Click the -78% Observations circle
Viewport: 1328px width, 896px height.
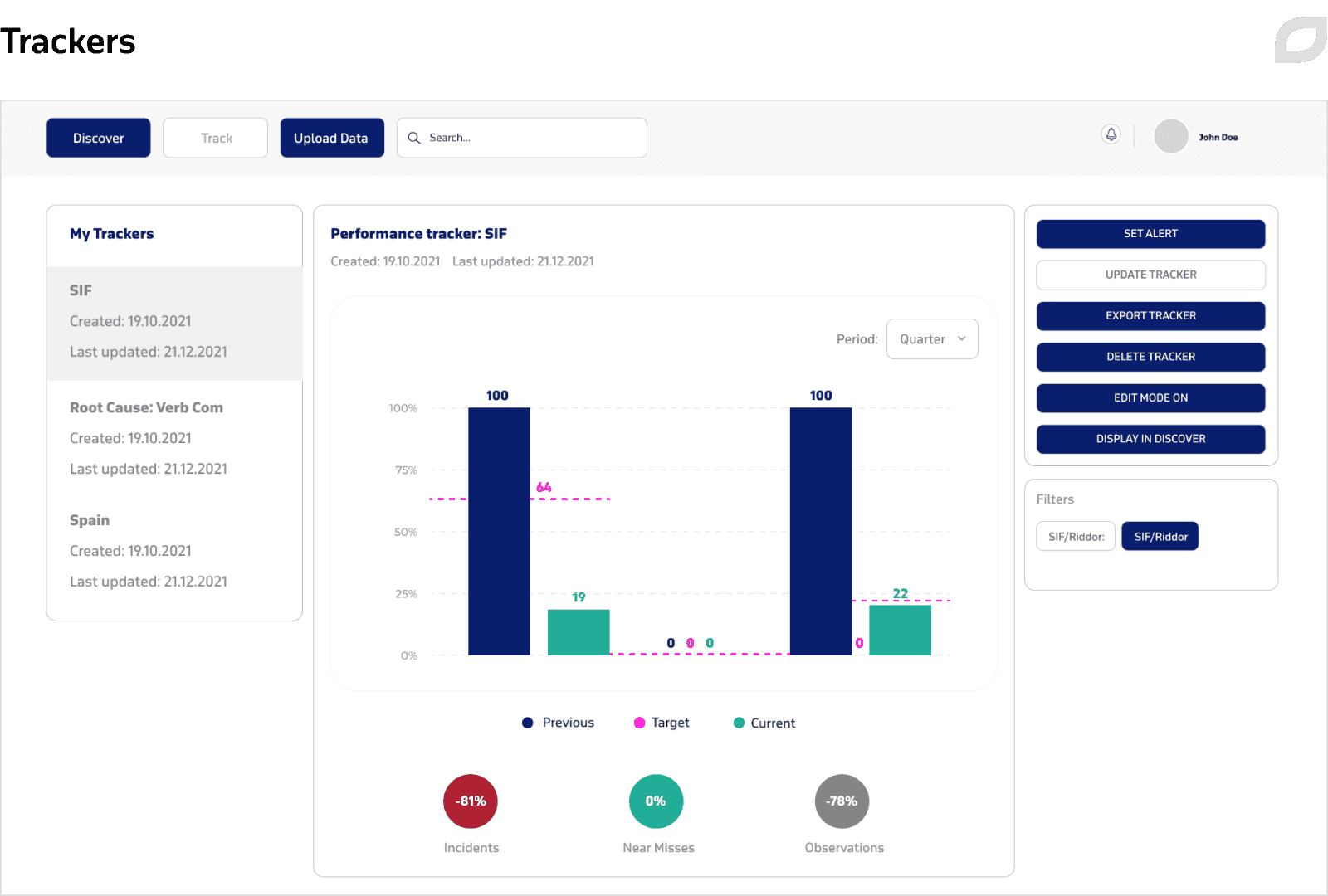click(842, 801)
